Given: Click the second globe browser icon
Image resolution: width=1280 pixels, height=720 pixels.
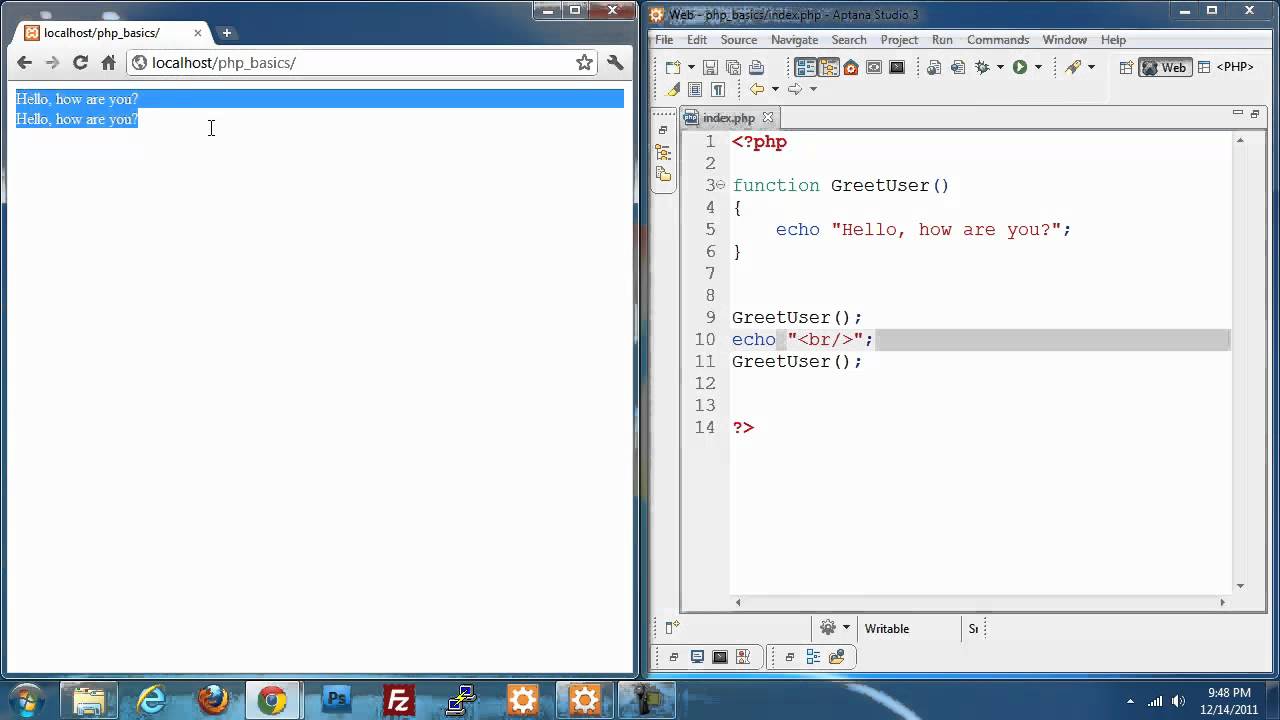Looking at the screenshot, I should click(958, 68).
